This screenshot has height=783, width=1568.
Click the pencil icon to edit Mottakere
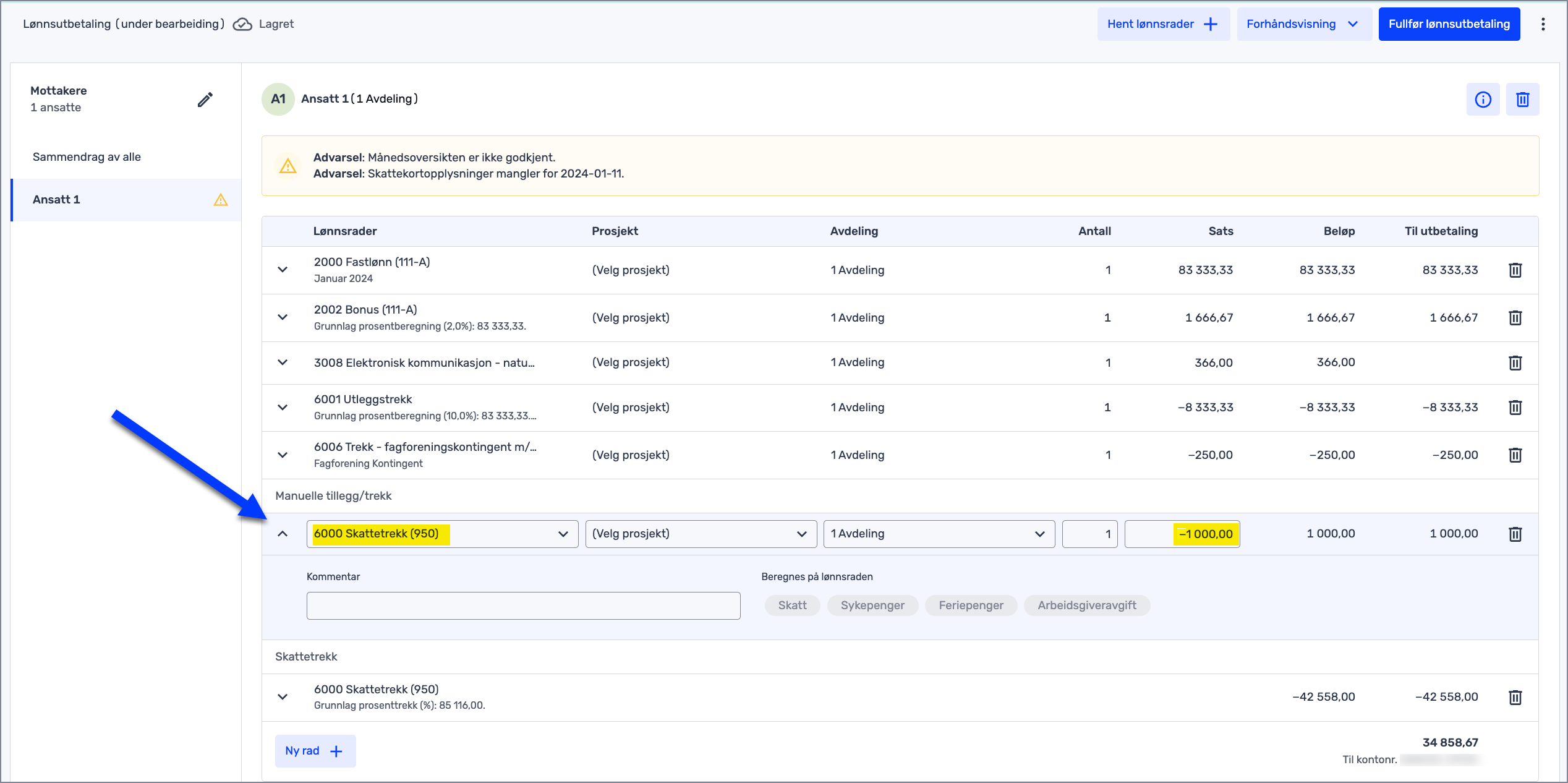(x=205, y=100)
